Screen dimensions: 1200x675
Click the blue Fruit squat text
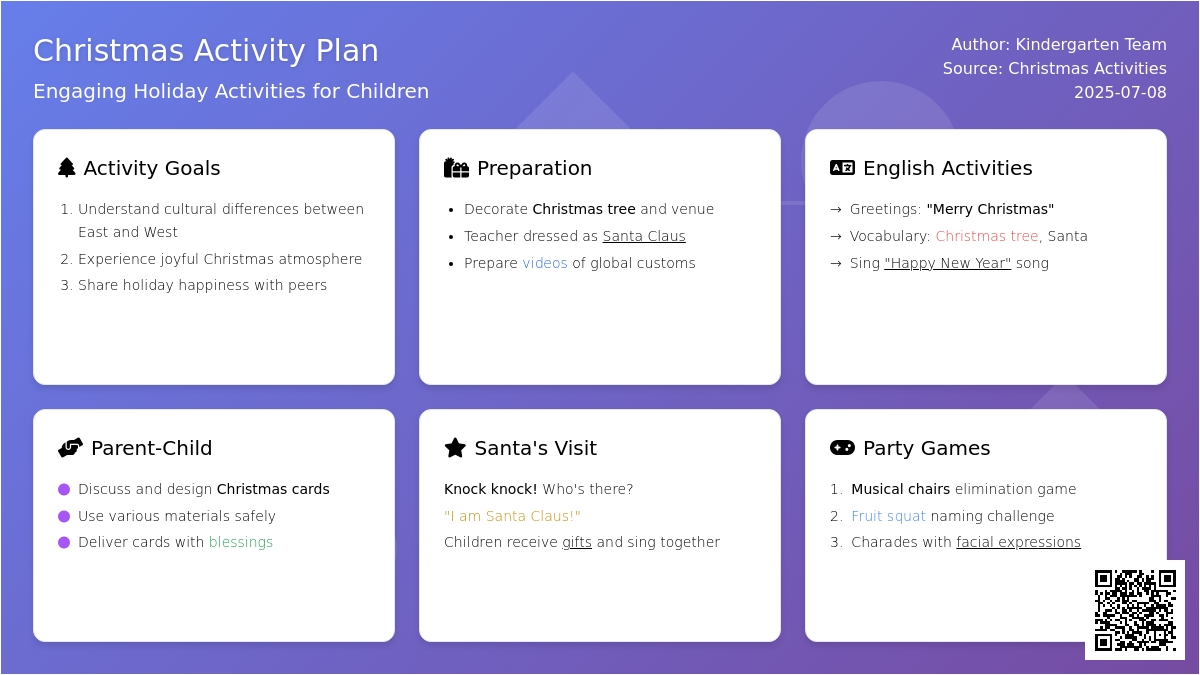[889, 516]
